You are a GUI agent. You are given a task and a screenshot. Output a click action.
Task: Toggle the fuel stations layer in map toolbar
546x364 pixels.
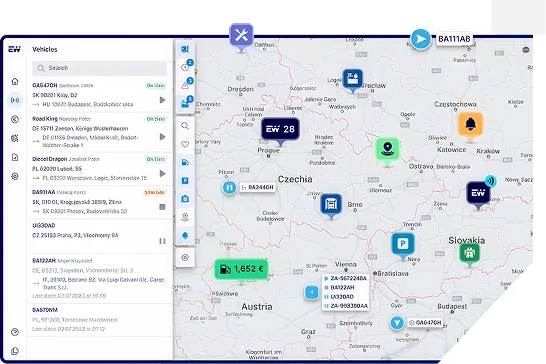(185, 162)
